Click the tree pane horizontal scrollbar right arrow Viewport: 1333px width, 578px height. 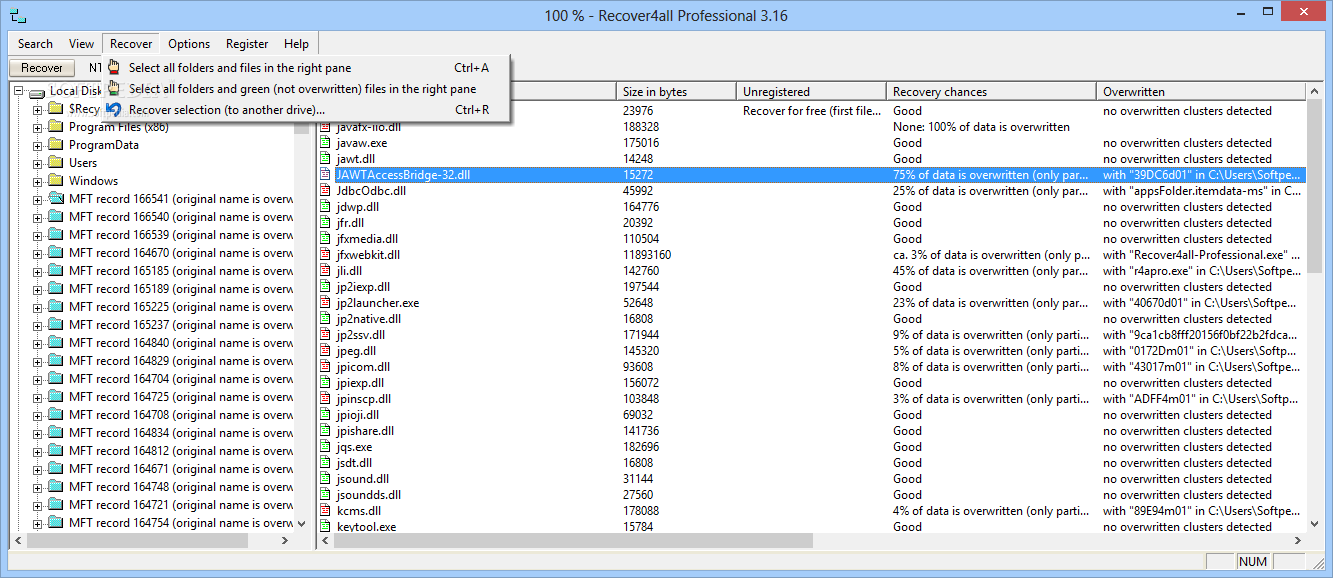285,541
